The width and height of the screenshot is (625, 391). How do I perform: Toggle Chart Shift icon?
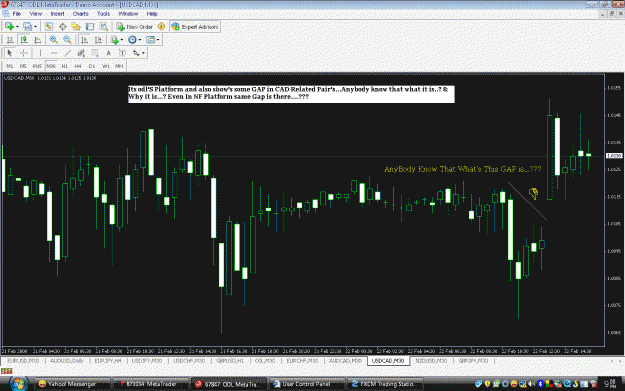pyautogui.click(x=98, y=40)
